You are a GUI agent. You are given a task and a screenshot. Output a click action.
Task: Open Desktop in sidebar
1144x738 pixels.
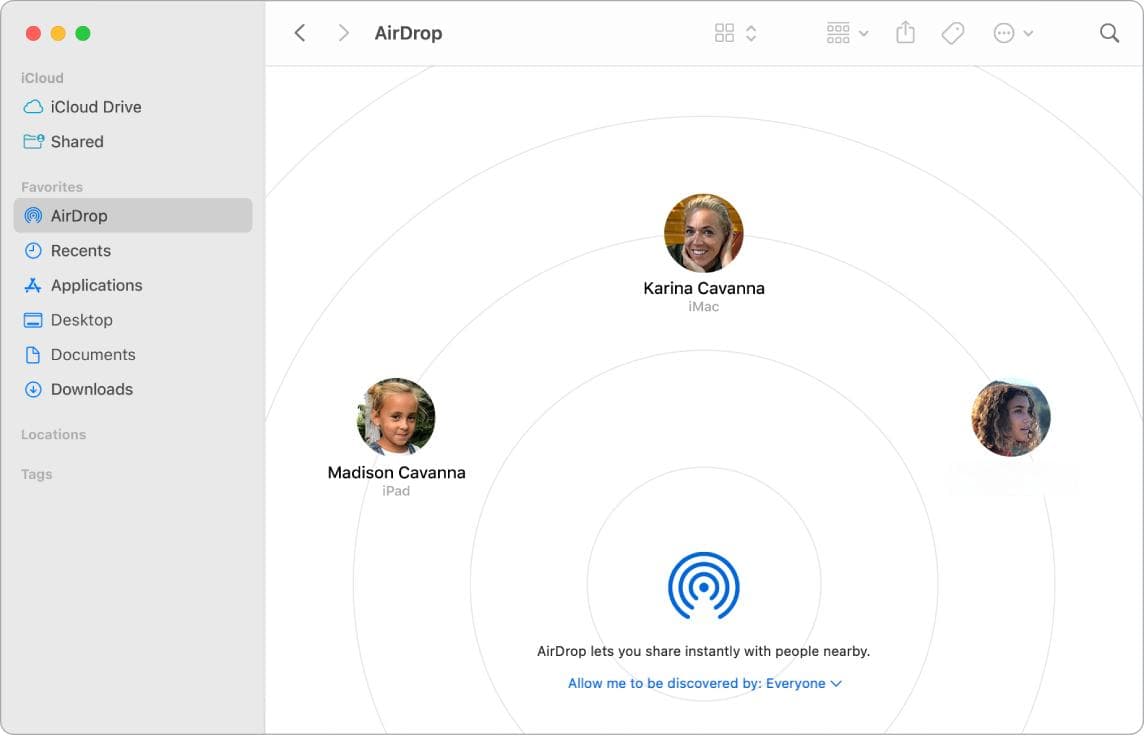[133, 320]
